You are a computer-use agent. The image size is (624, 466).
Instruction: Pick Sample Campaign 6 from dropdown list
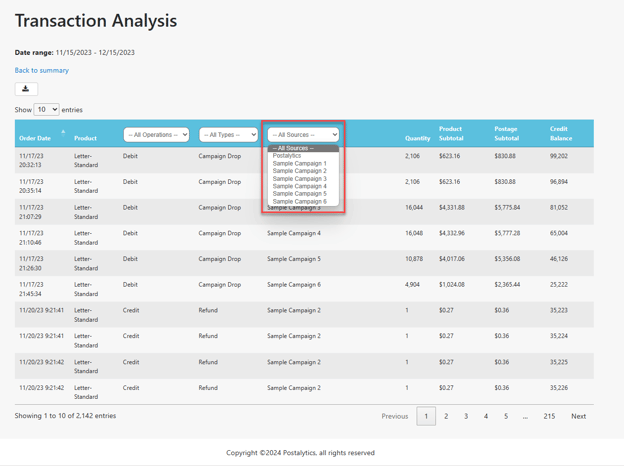pos(299,201)
